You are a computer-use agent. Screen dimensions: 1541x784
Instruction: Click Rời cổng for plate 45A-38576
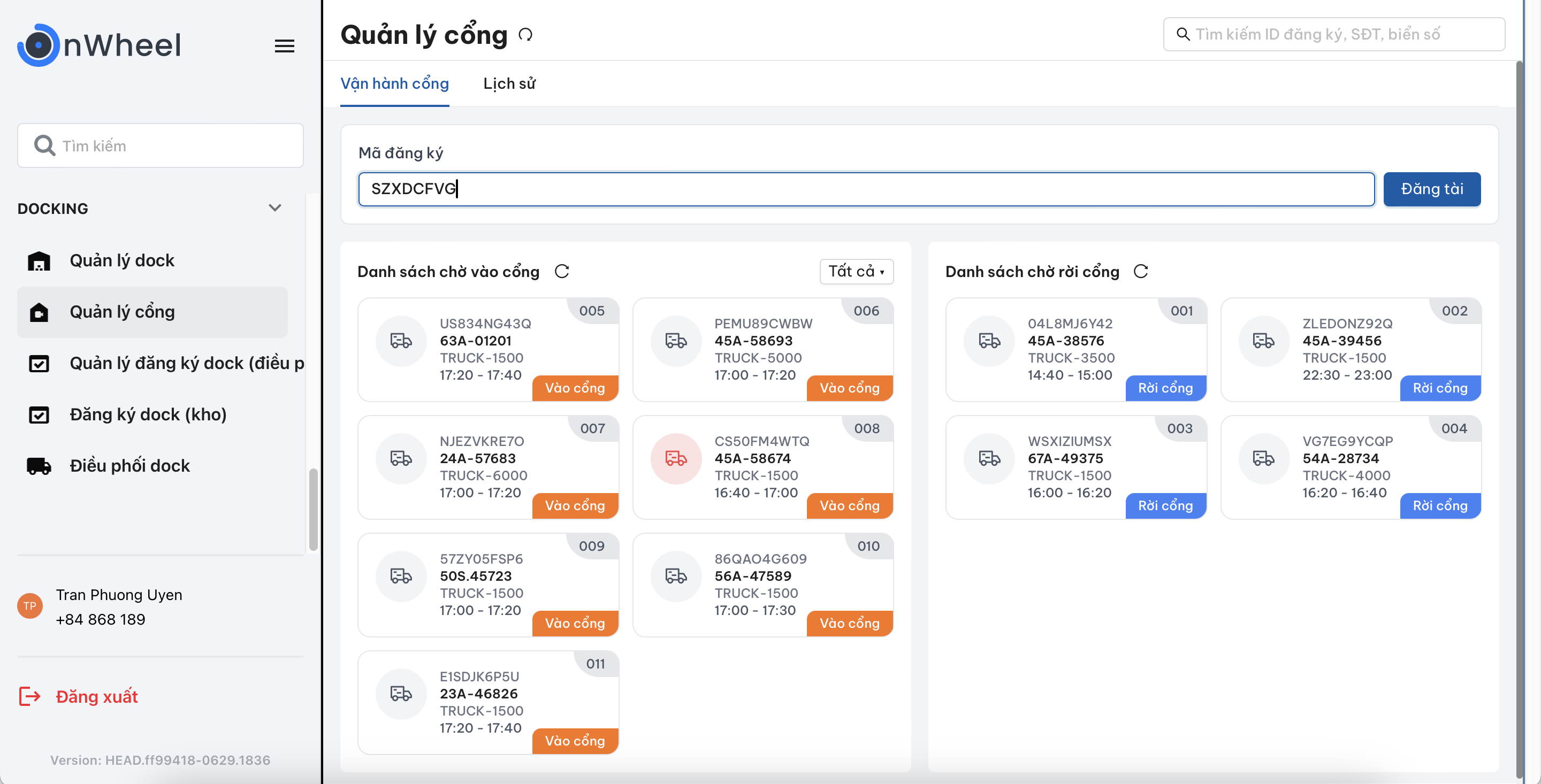[1165, 388]
